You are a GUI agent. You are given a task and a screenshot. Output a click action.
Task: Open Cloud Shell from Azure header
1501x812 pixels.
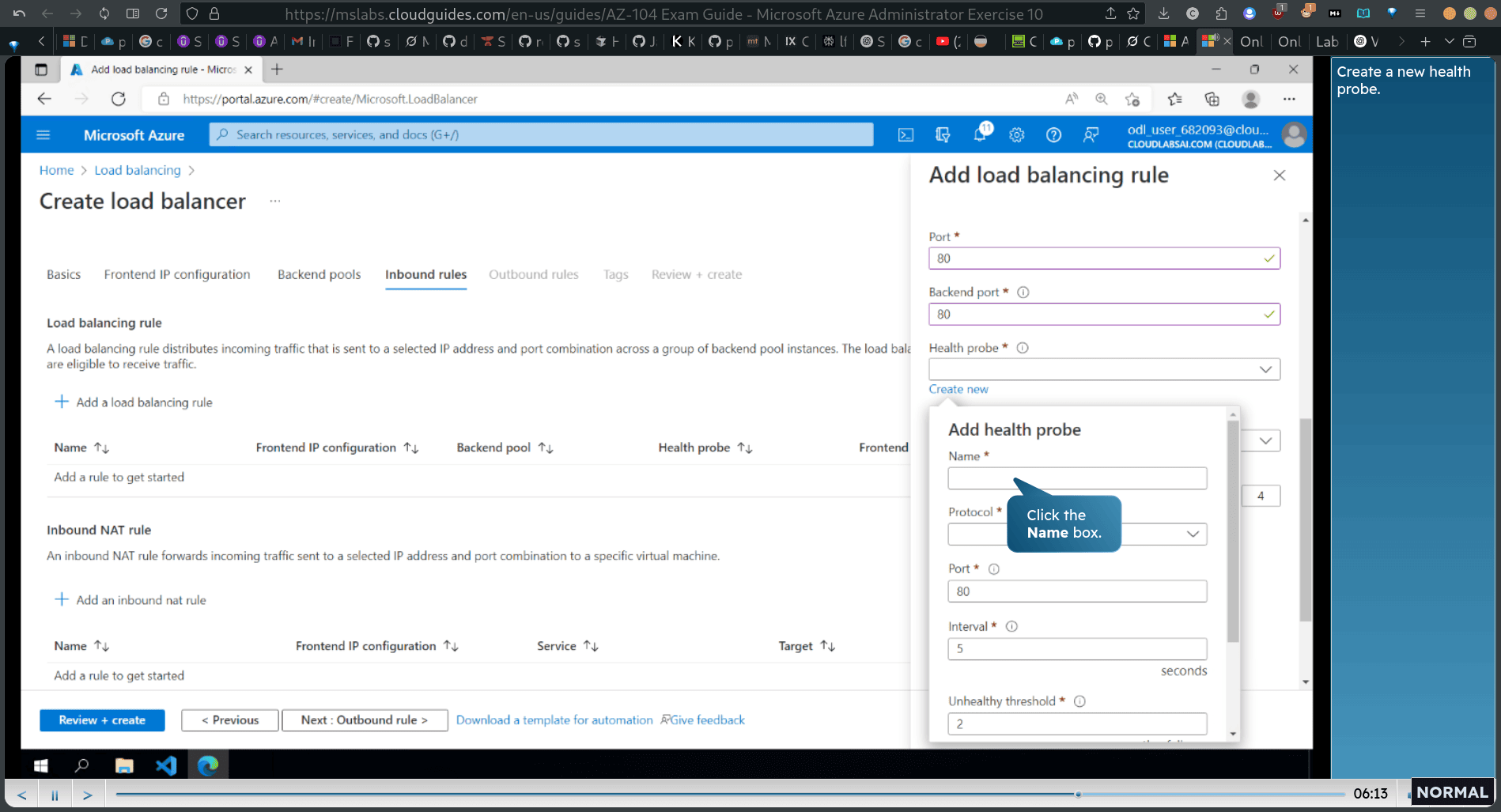906,135
